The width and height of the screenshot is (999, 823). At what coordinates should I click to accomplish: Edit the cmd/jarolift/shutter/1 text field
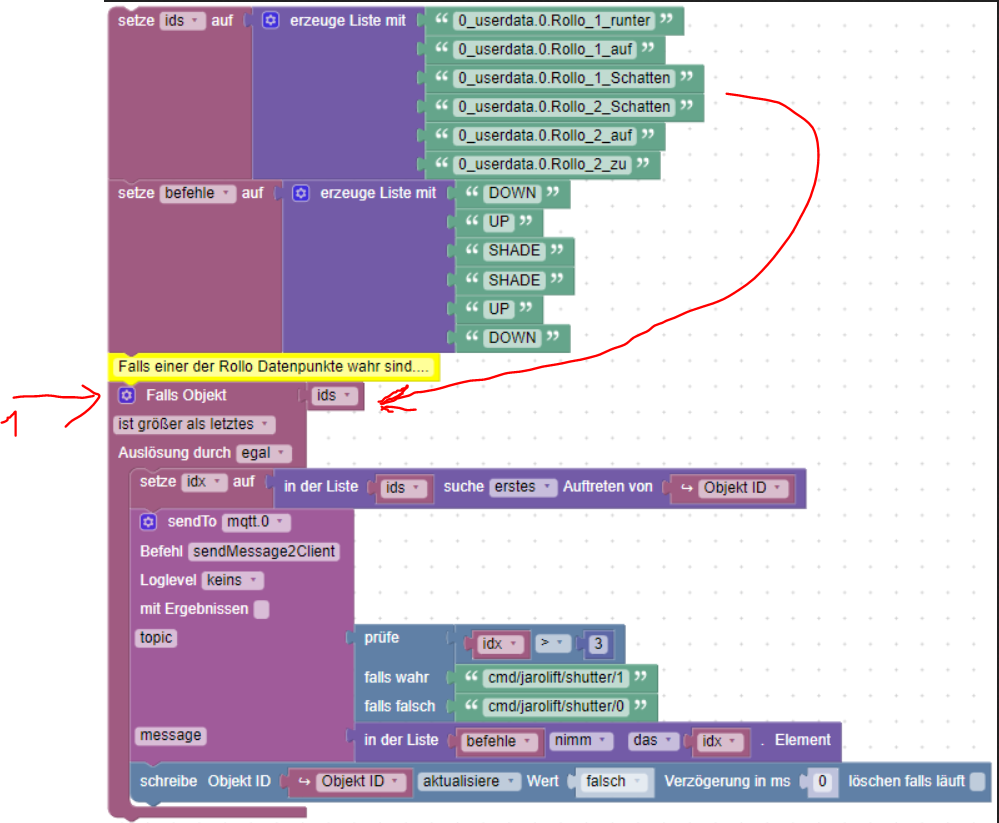(x=556, y=677)
